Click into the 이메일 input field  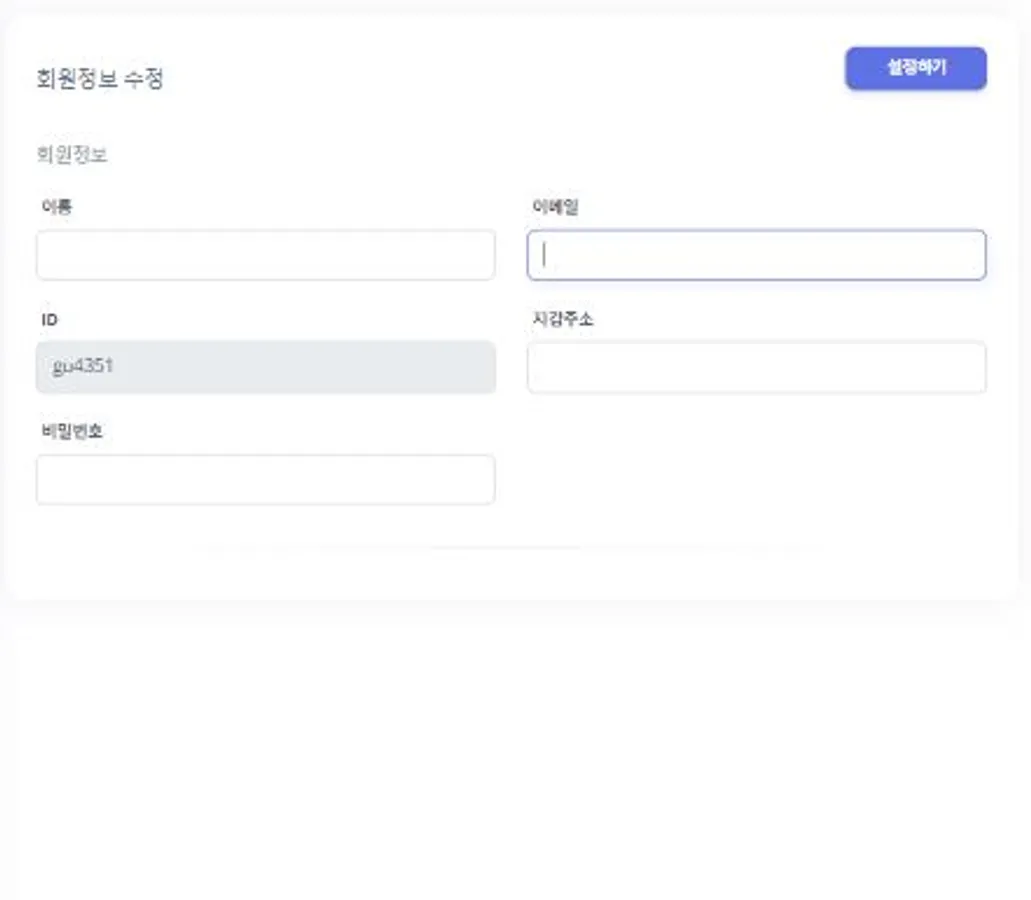point(756,255)
